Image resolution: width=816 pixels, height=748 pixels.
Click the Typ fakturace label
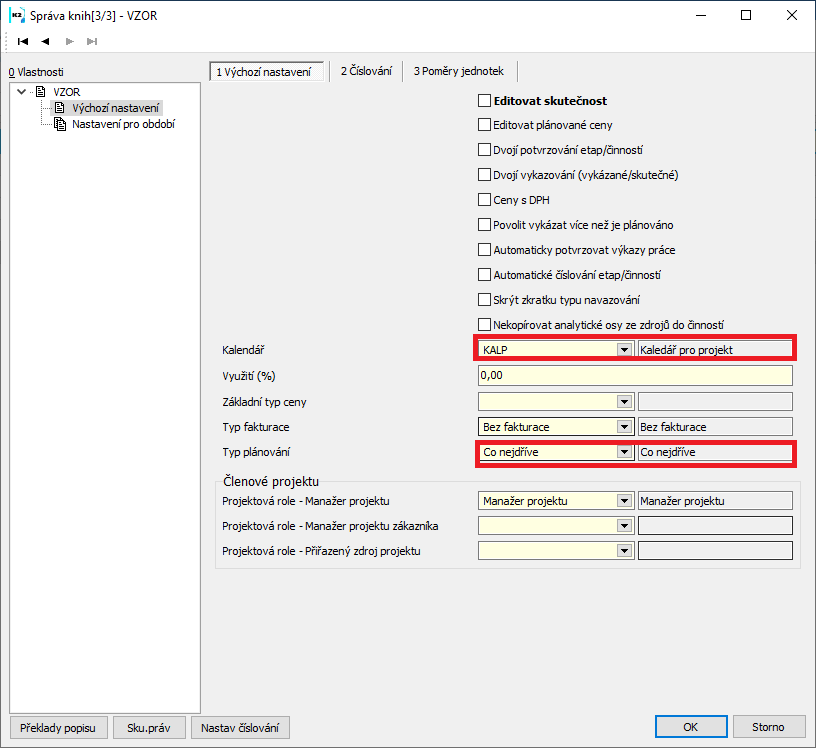[256, 427]
